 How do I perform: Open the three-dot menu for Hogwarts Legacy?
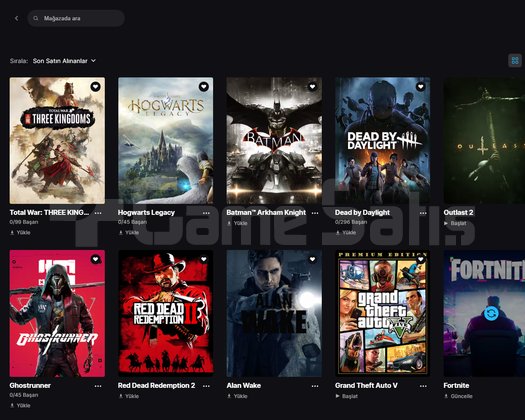(206, 213)
